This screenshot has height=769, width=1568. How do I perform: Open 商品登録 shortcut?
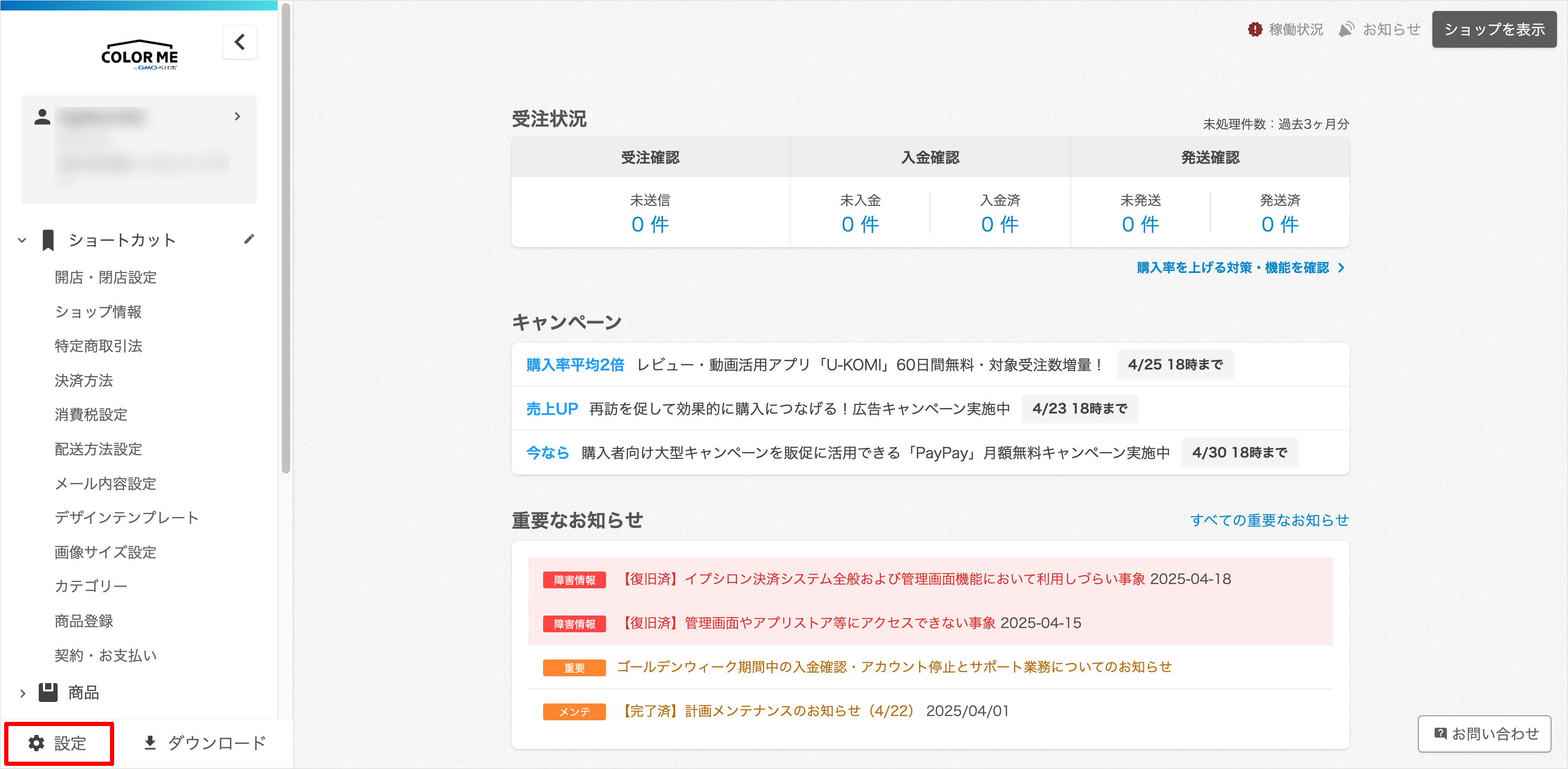click(x=83, y=621)
